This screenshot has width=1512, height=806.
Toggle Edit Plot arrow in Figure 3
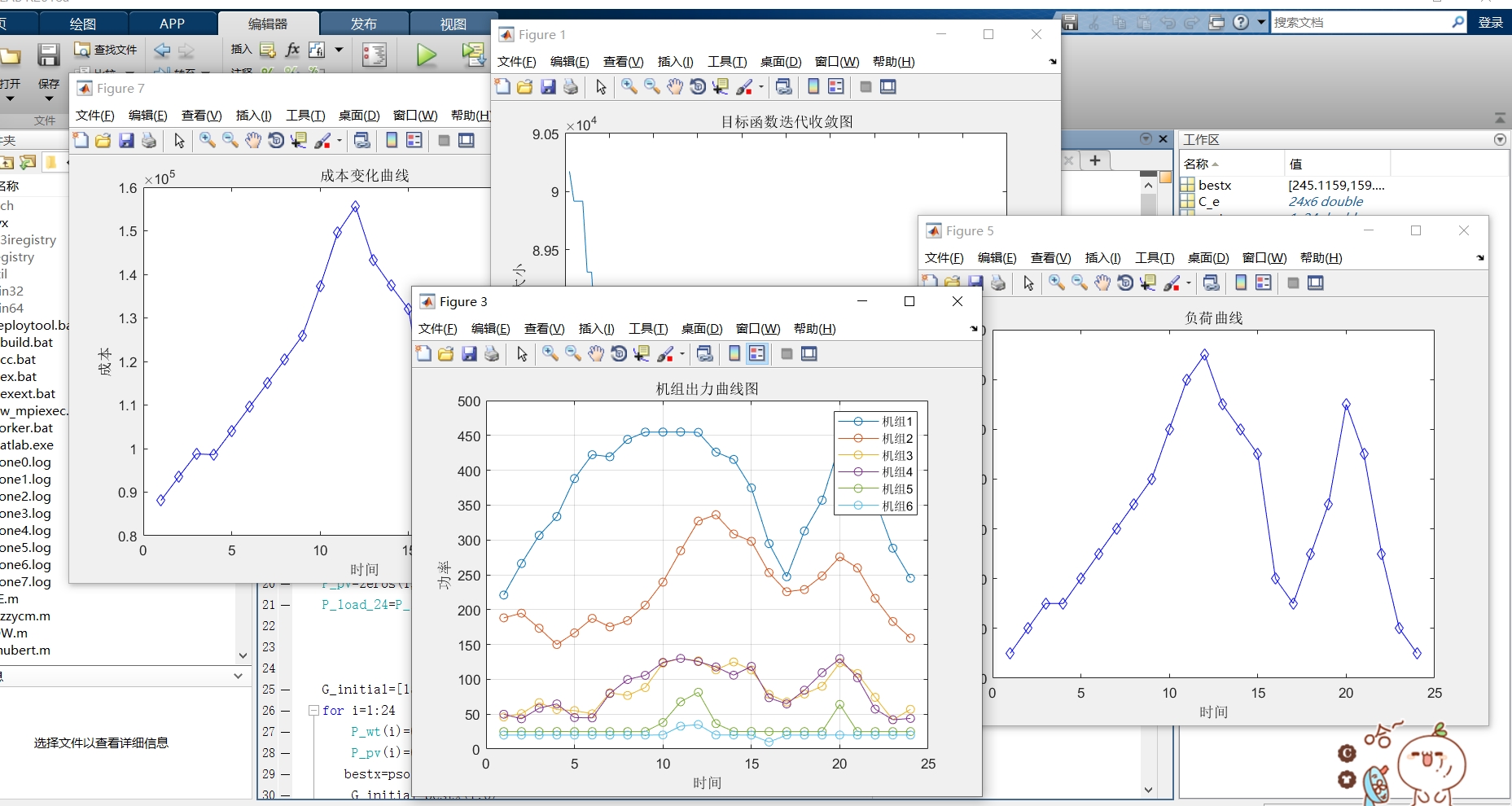pyautogui.click(x=522, y=353)
